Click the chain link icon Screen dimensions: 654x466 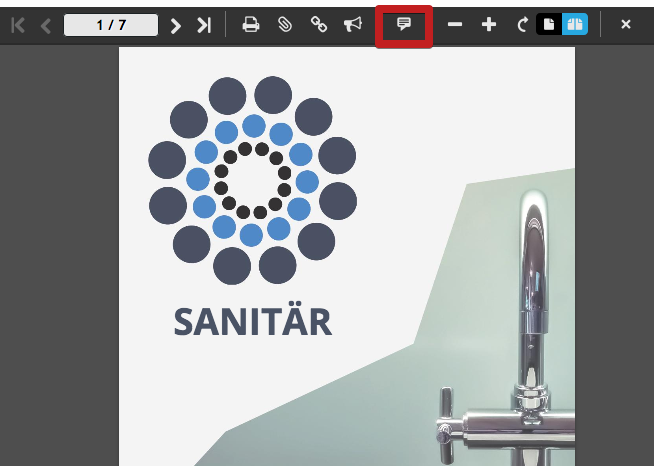[319, 25]
